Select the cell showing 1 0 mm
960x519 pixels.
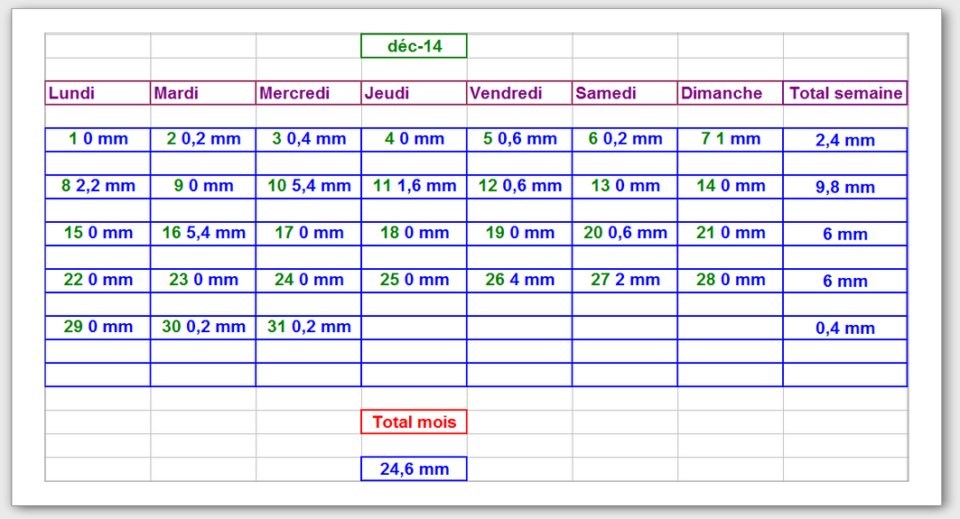98,139
